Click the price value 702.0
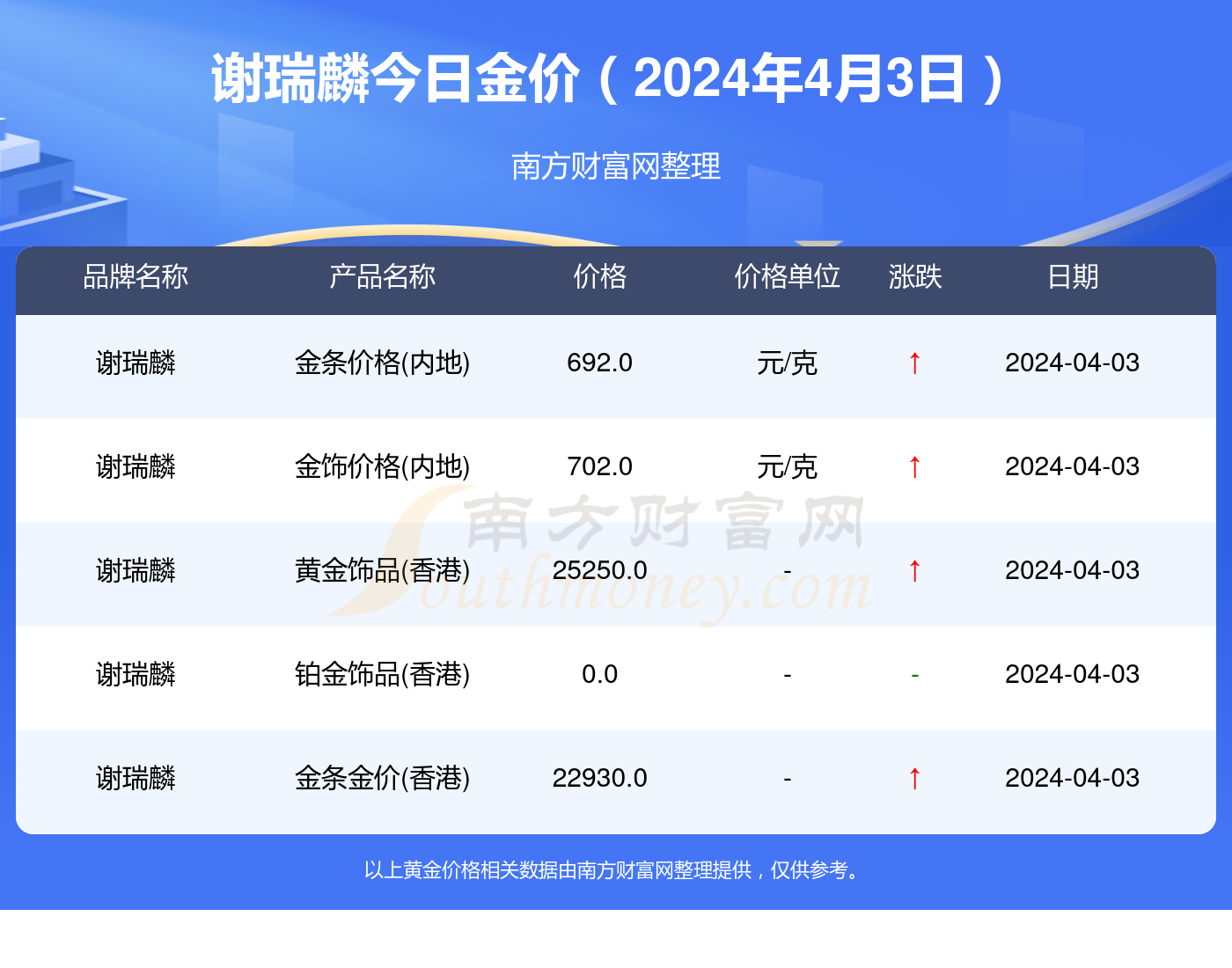 point(600,466)
